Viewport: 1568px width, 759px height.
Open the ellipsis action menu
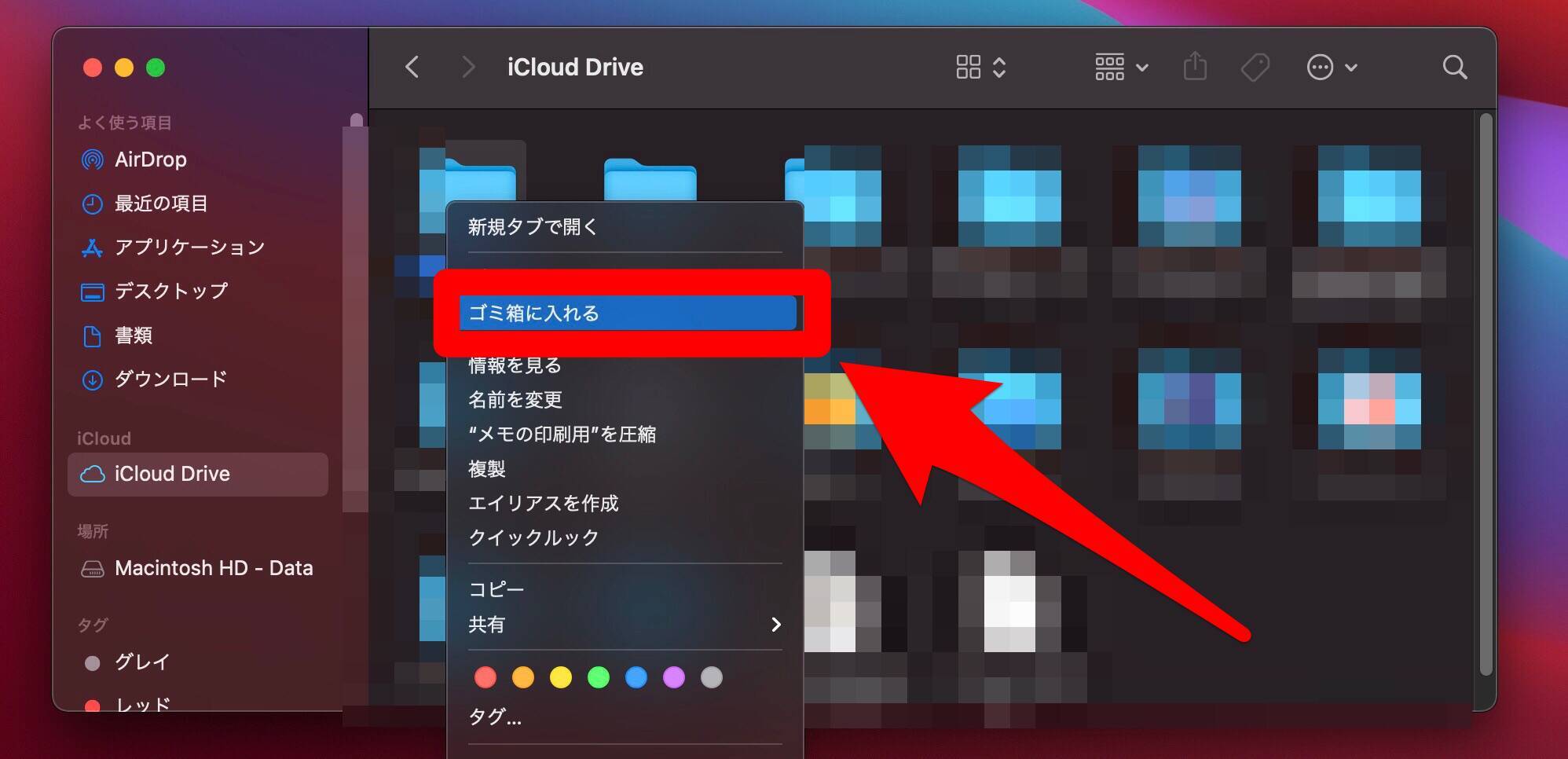click(1332, 67)
